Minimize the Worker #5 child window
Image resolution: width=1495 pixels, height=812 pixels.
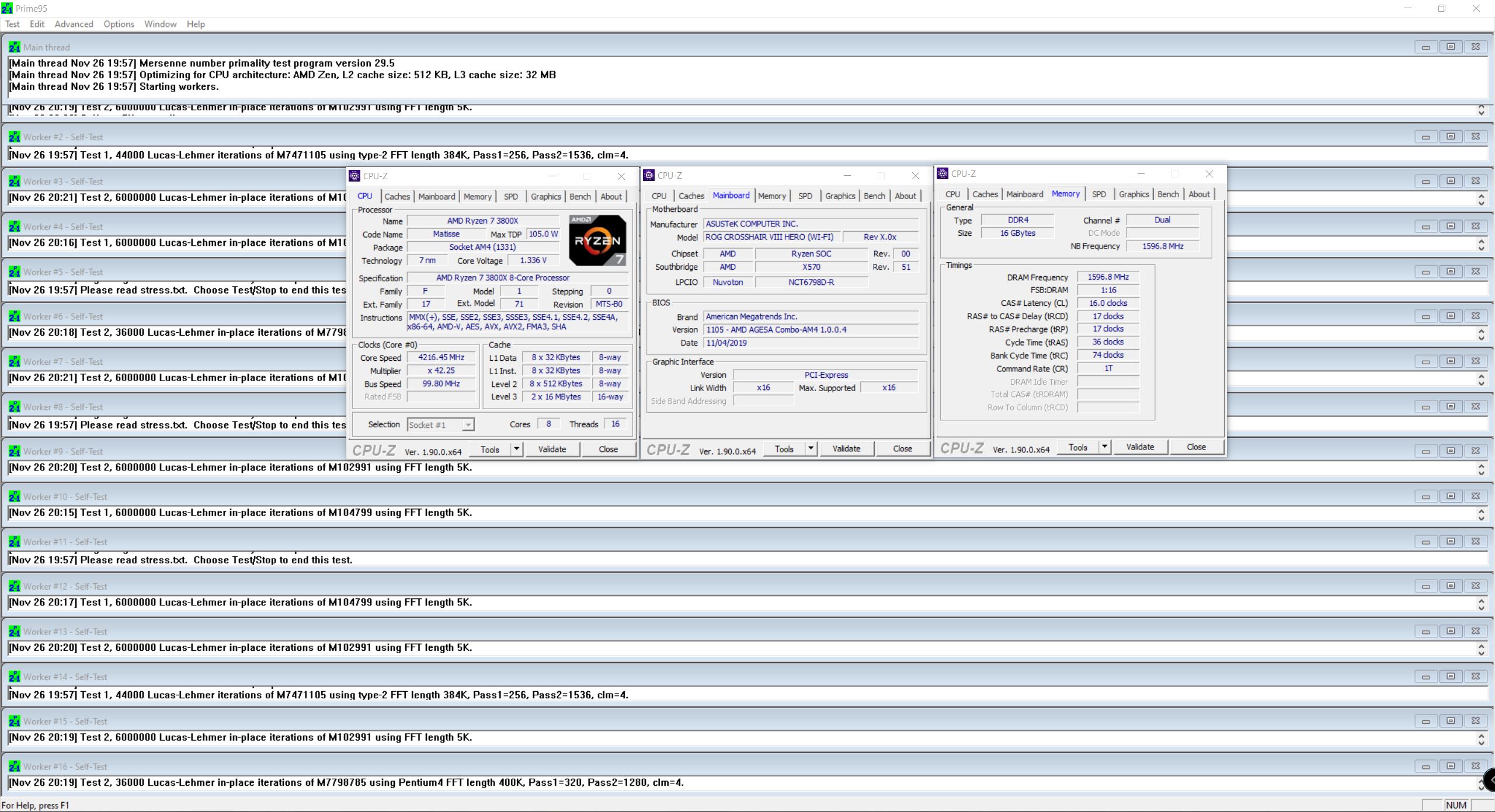point(1426,271)
